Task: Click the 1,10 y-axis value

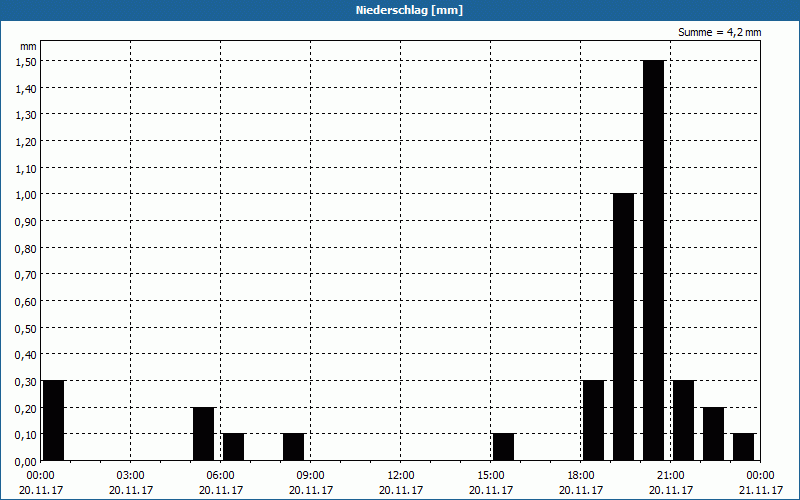Action: click(x=26, y=168)
